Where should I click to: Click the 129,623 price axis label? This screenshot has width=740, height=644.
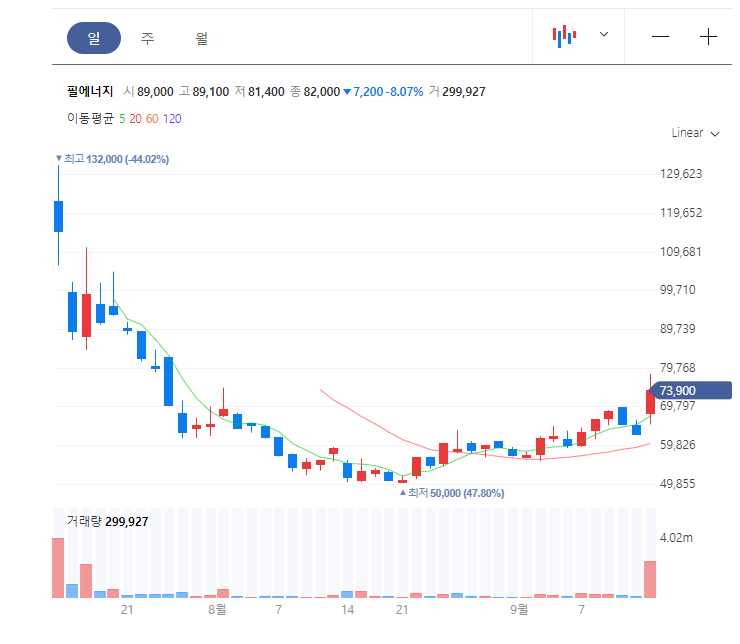pos(681,174)
